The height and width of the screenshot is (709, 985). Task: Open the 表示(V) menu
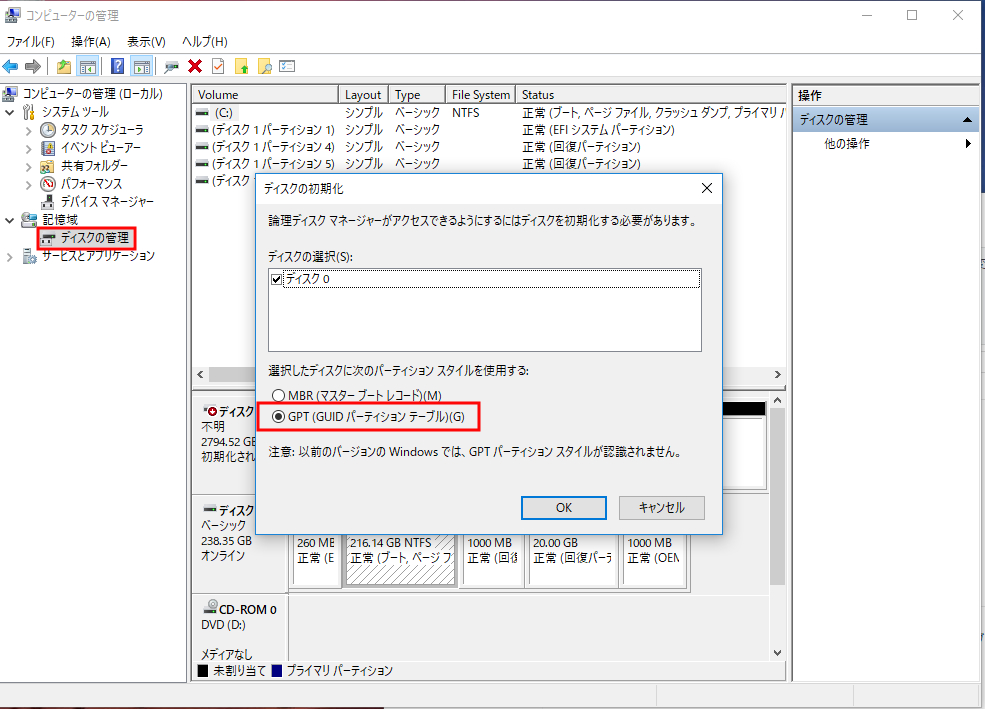click(x=146, y=41)
